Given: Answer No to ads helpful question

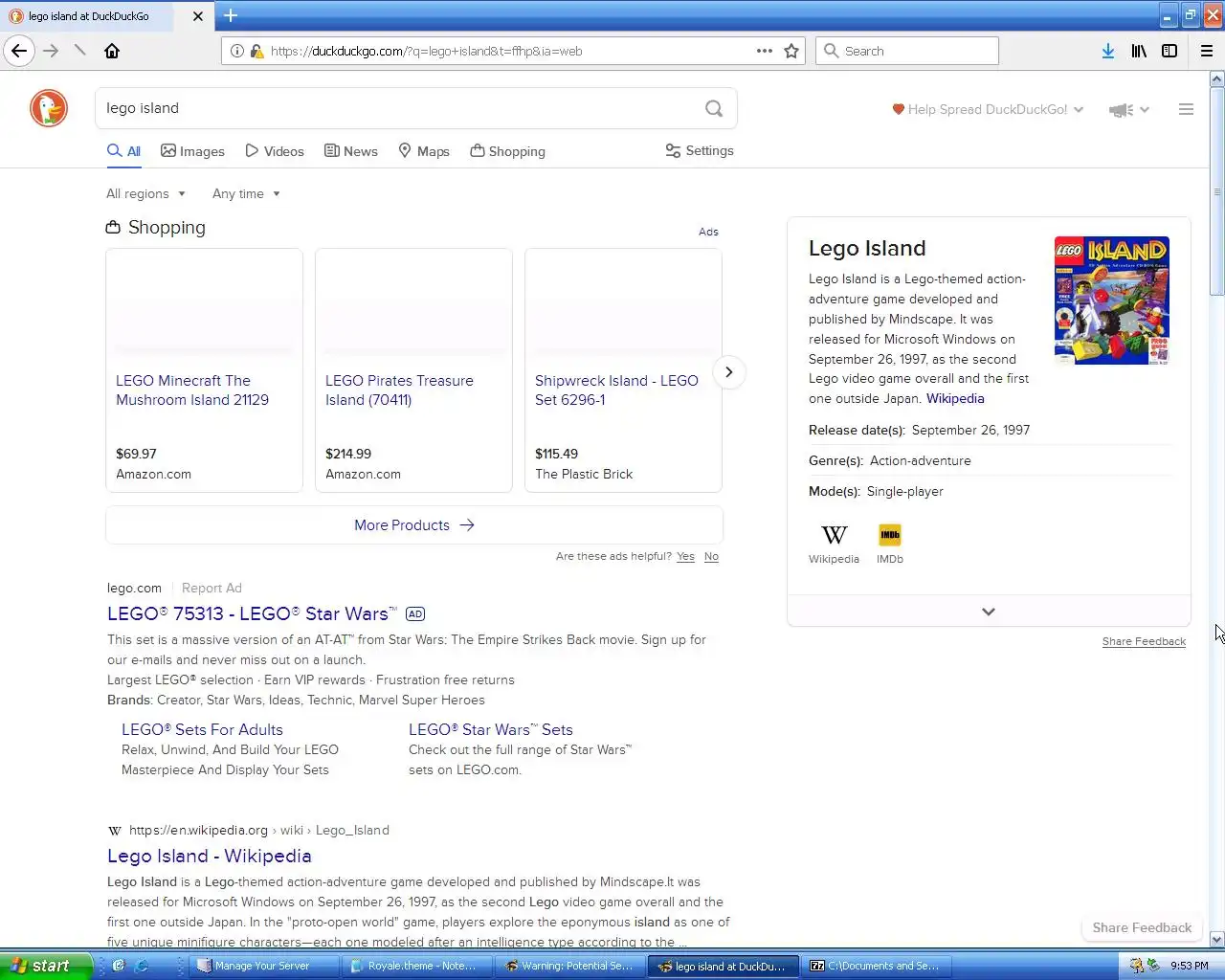Looking at the screenshot, I should point(711,557).
